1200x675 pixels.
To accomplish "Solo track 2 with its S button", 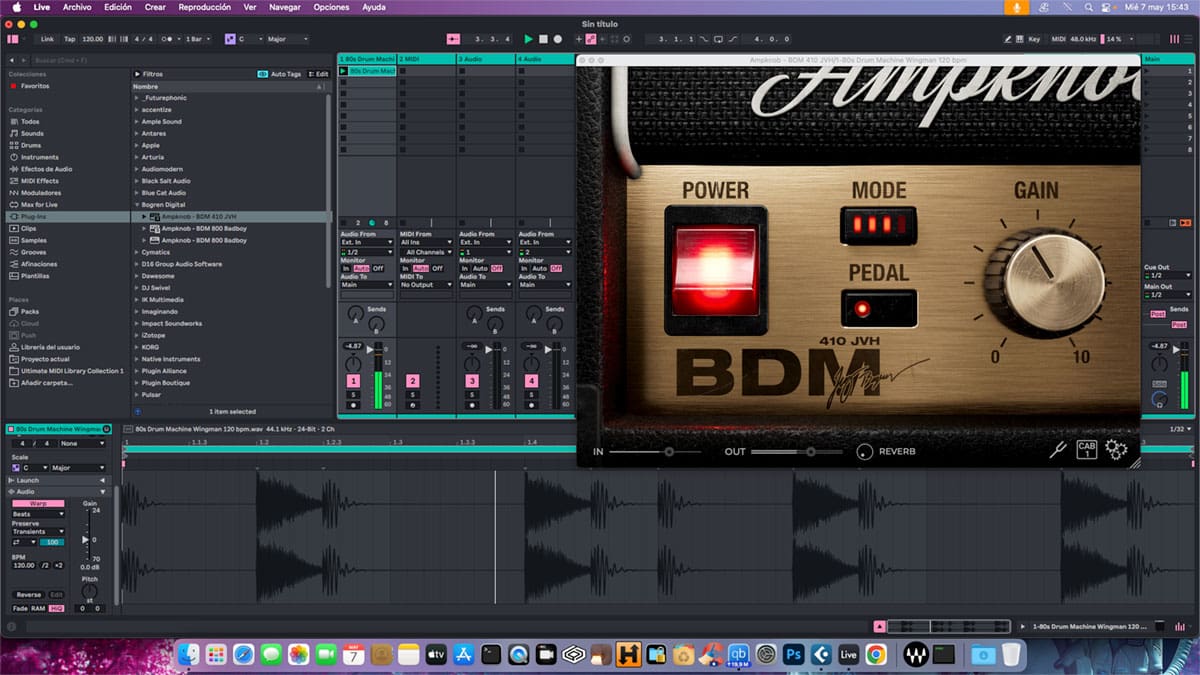I will (412, 395).
